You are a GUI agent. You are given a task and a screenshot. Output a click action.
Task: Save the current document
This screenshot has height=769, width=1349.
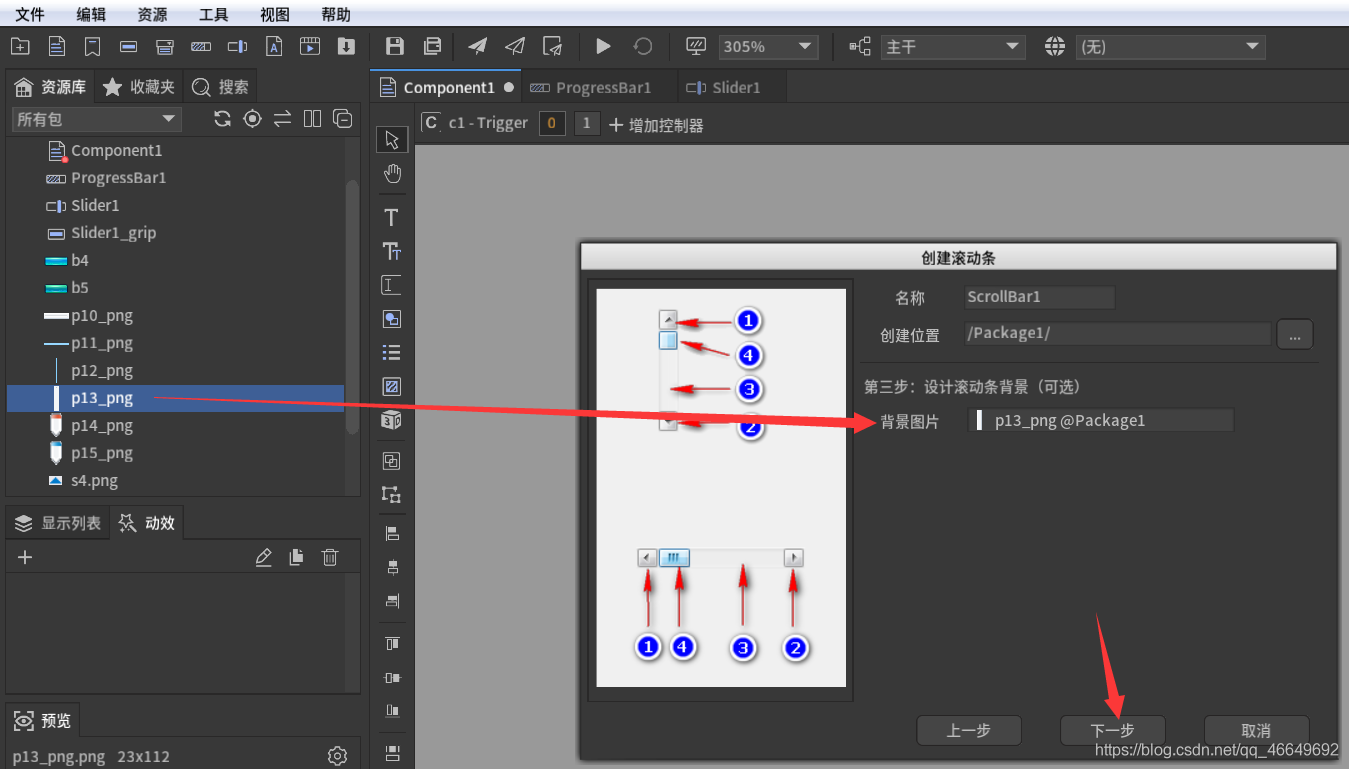click(395, 47)
